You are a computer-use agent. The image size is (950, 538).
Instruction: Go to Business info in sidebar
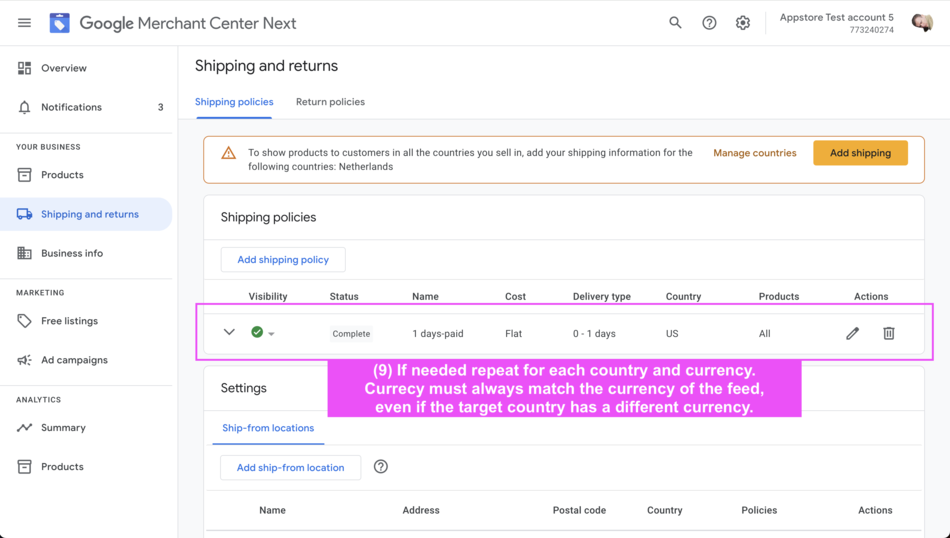point(72,253)
